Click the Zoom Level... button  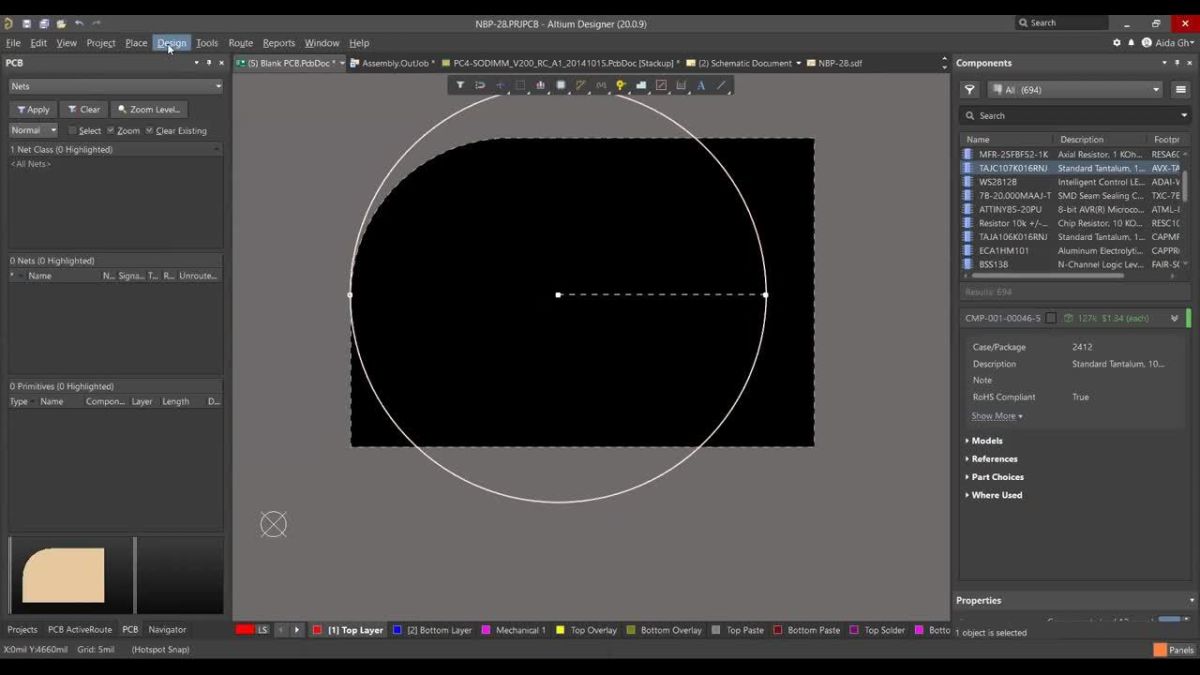tap(149, 110)
